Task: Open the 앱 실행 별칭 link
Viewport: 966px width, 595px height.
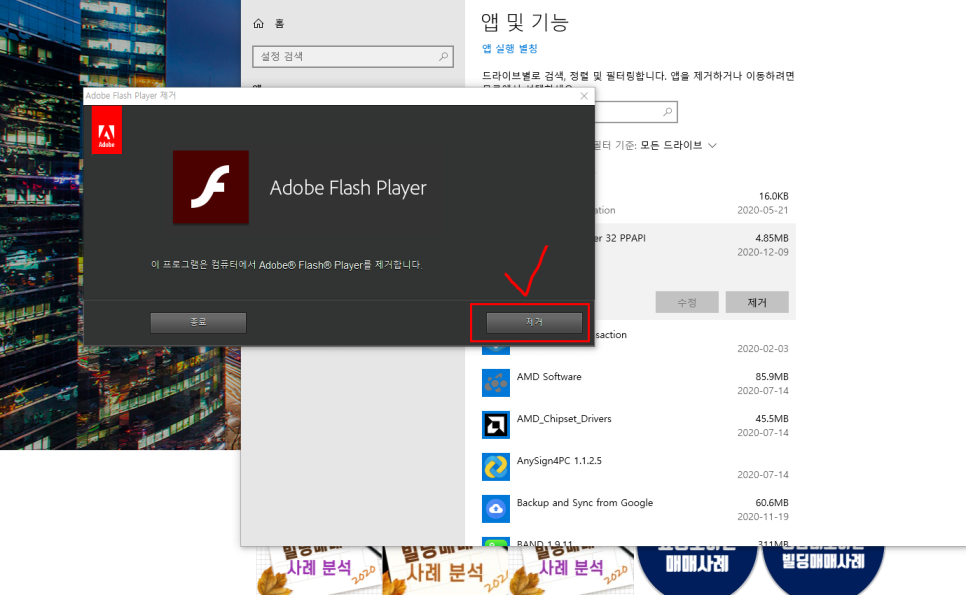Action: (x=509, y=48)
